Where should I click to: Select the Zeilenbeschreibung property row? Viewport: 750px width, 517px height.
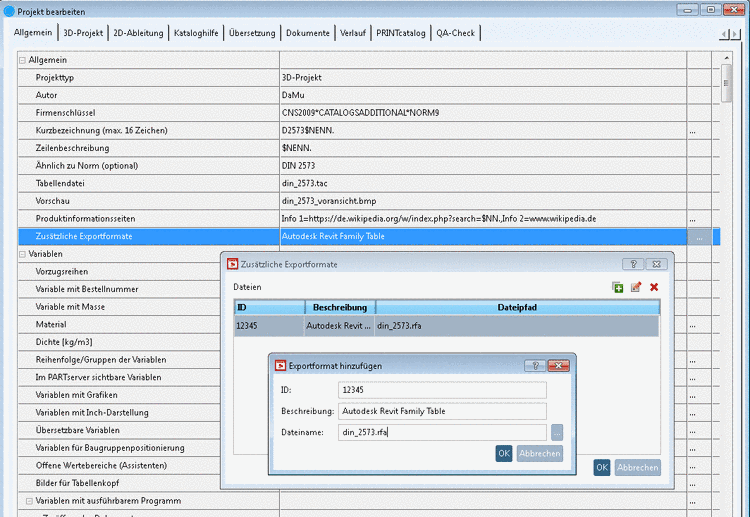click(369, 148)
